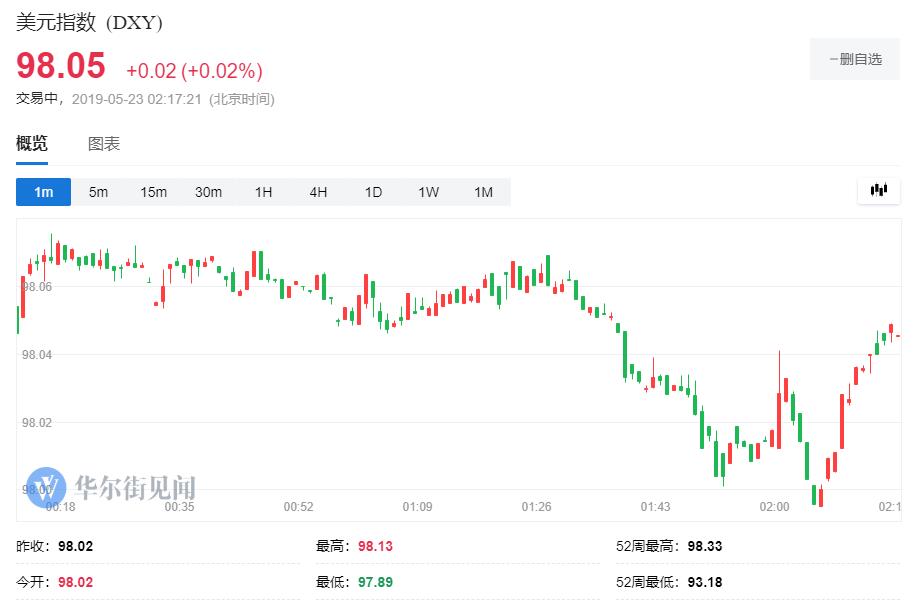Click the 98.05 current price
Image resolution: width=914 pixels, height=607 pixels.
coord(61,66)
